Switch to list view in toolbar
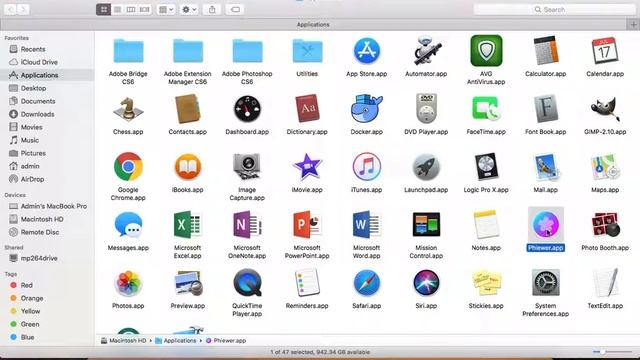Screen dimensions: 640x360 pyautogui.click(x=117, y=9)
